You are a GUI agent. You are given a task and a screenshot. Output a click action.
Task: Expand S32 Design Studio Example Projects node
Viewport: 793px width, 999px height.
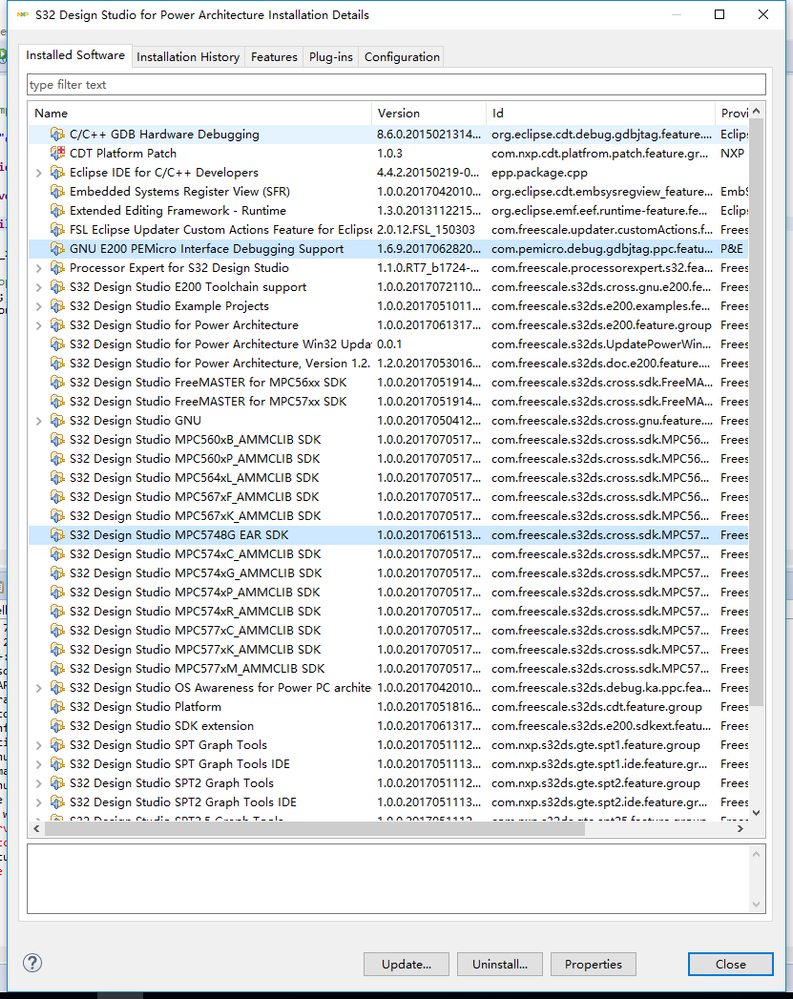(39, 306)
